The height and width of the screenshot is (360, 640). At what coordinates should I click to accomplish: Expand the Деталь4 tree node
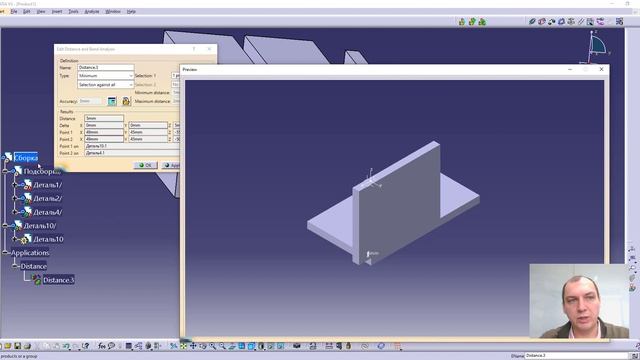pyautogui.click(x=15, y=212)
